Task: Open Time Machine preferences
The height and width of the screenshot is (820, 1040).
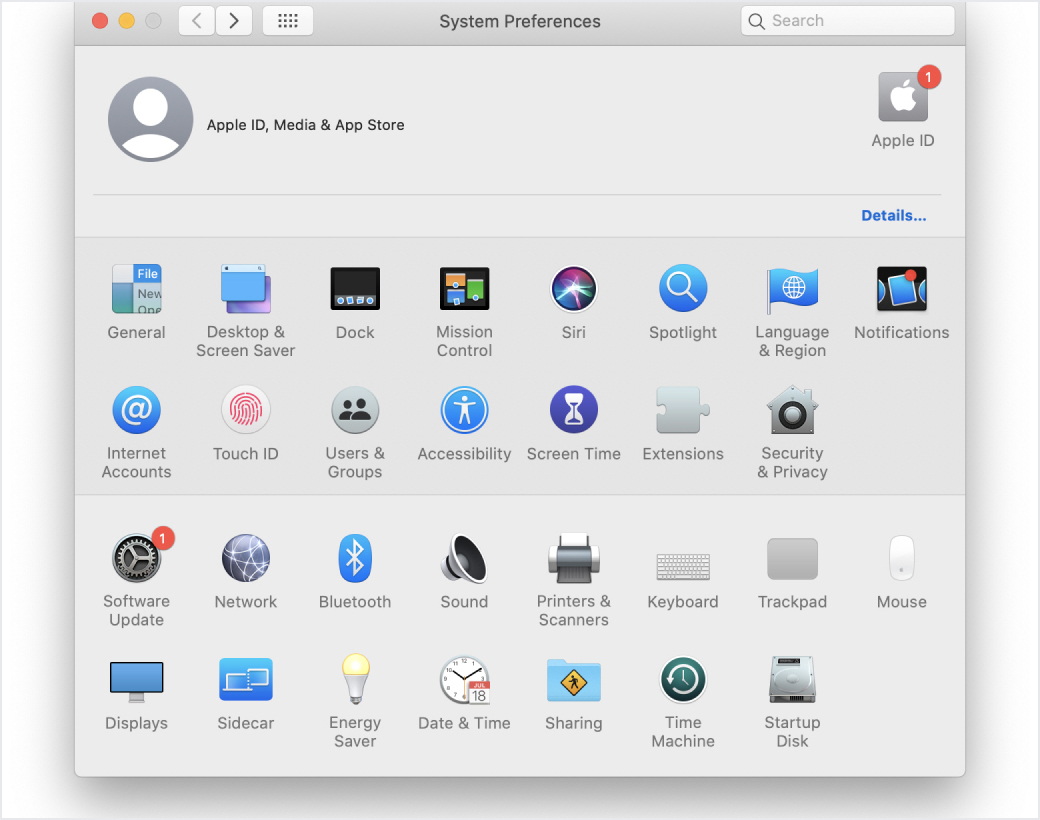Action: tap(683, 681)
